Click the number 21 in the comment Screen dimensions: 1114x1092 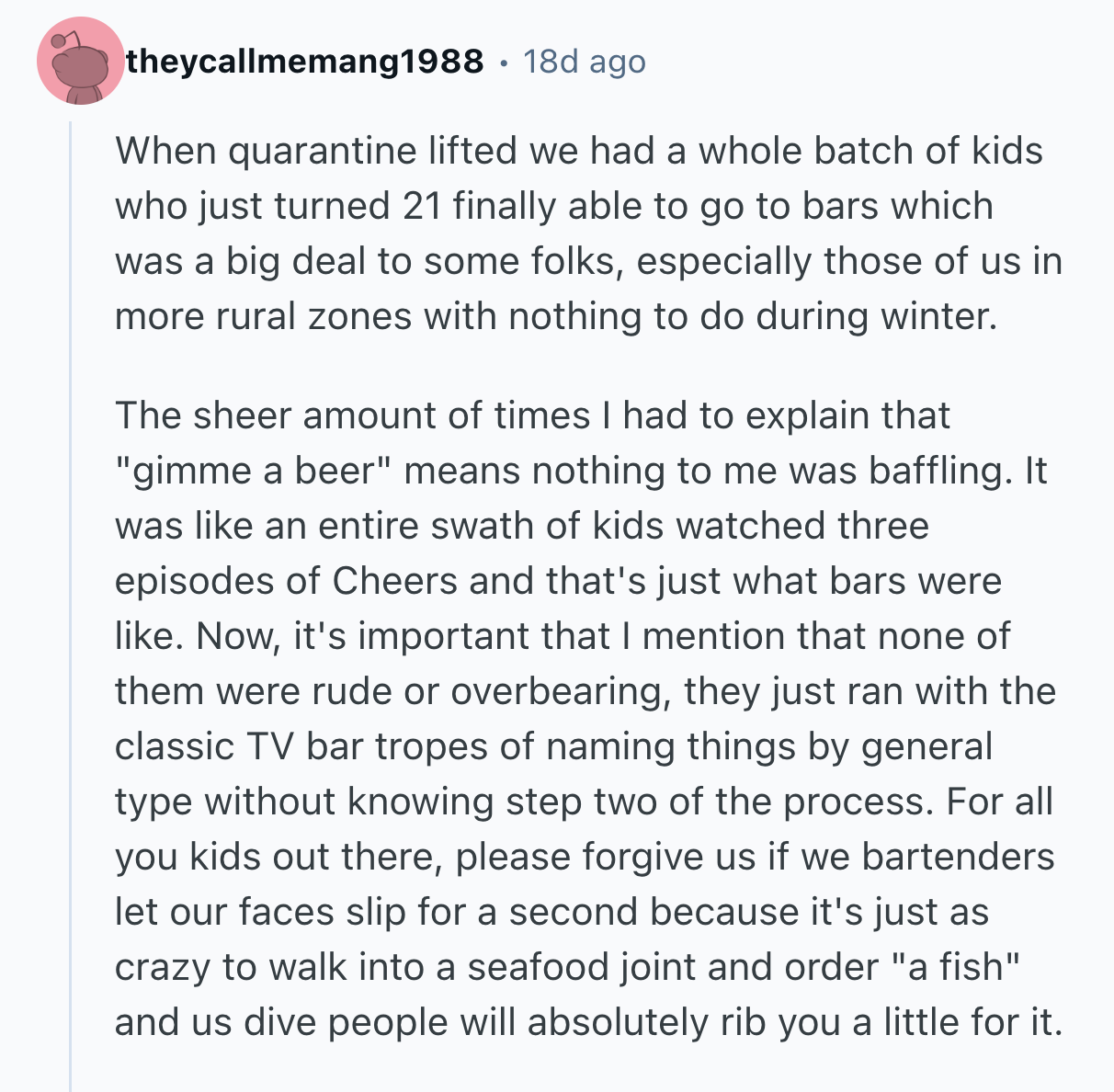point(422,206)
